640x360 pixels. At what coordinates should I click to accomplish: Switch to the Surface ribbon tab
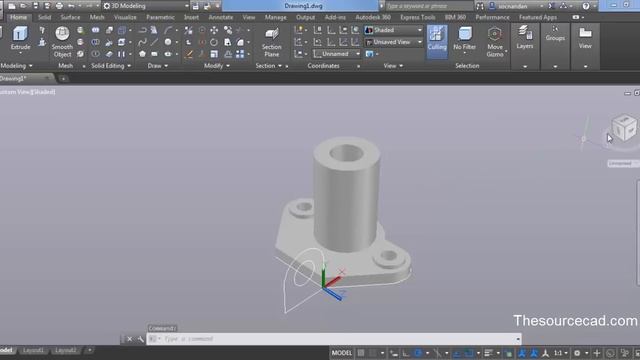tap(70, 17)
